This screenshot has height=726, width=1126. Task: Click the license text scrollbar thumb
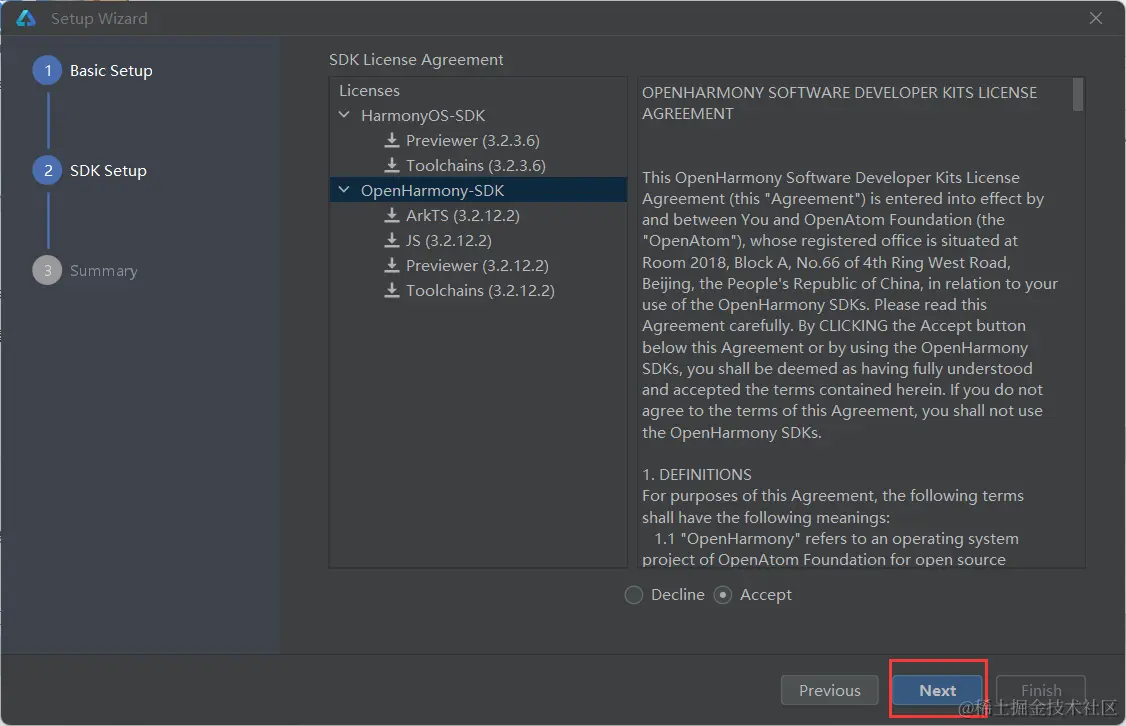coord(1077,95)
